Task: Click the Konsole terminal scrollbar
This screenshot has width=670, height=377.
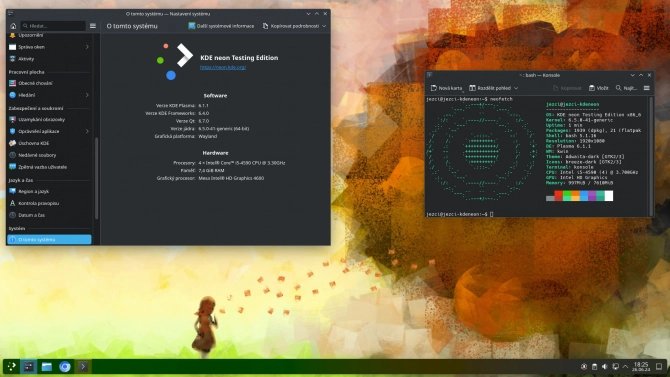Action: coord(651,156)
